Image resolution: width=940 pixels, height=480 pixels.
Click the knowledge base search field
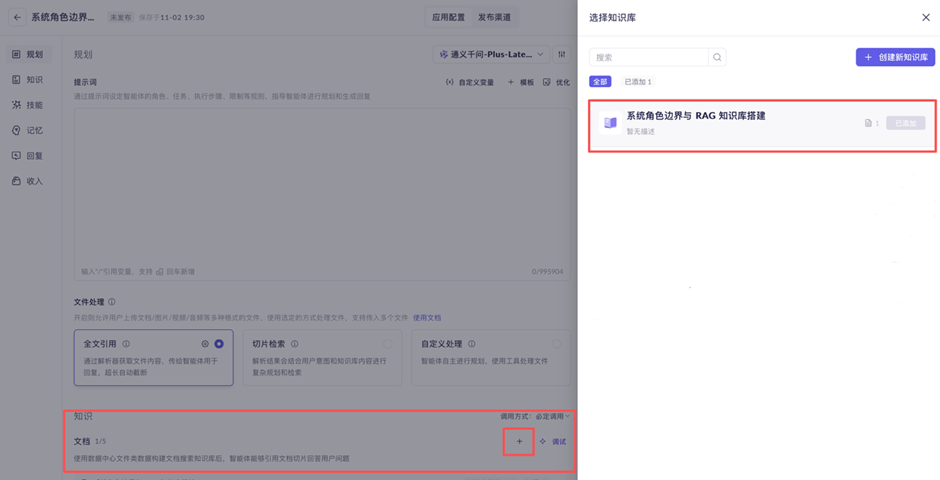click(x=649, y=58)
